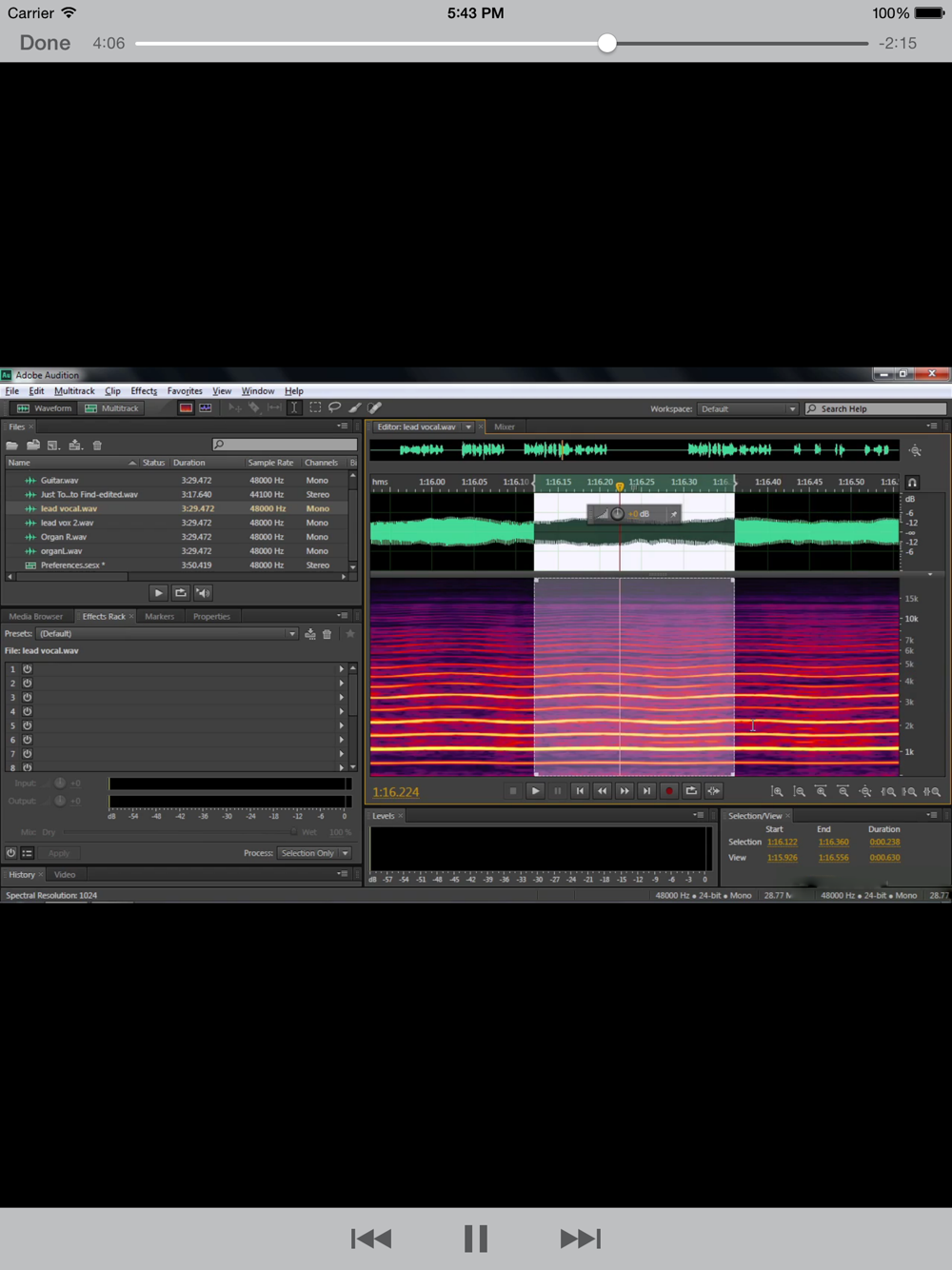Switch to the Properties tab
The height and width of the screenshot is (1270, 952).
(211, 617)
